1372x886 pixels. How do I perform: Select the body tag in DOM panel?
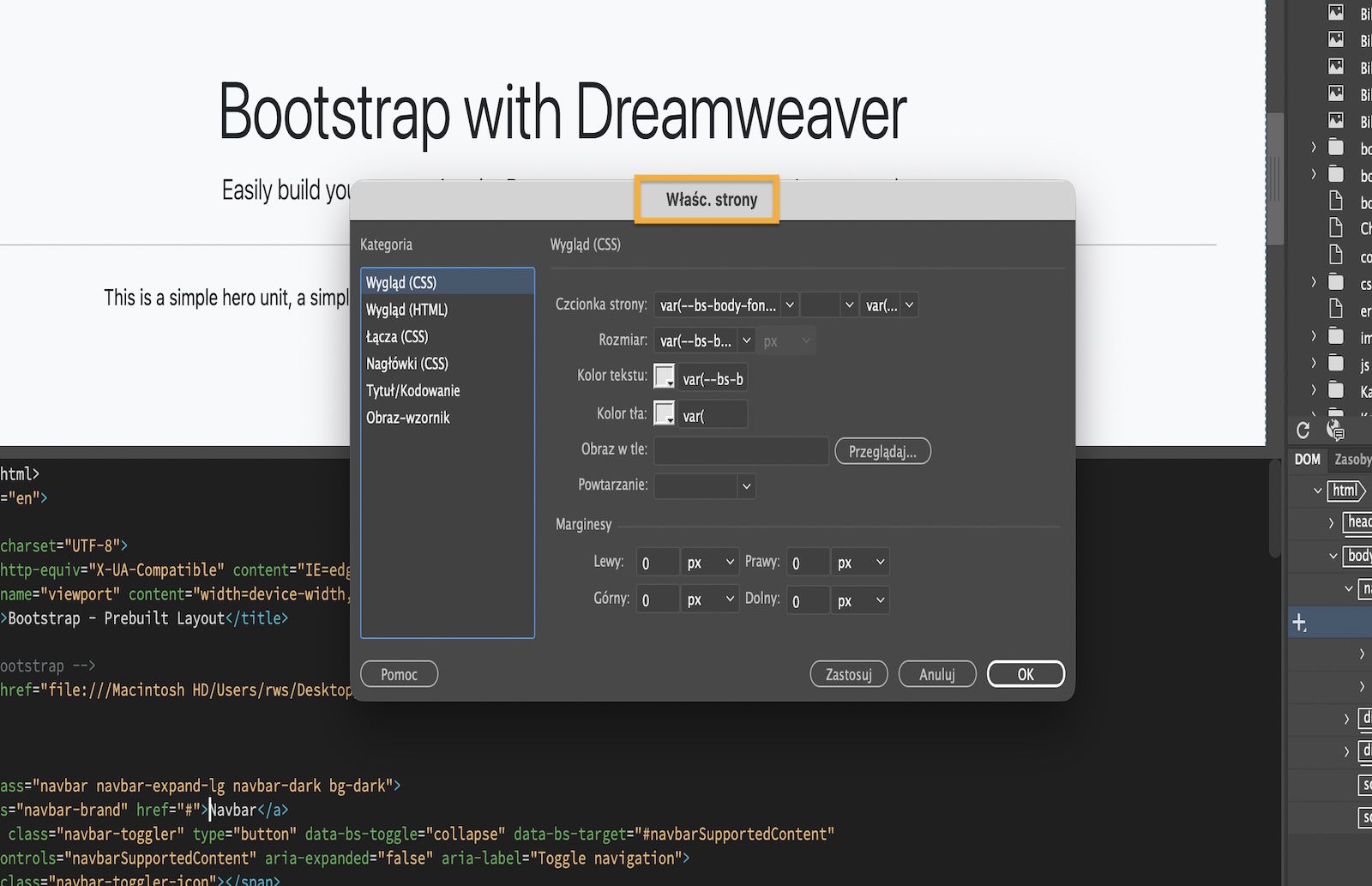pos(1358,556)
